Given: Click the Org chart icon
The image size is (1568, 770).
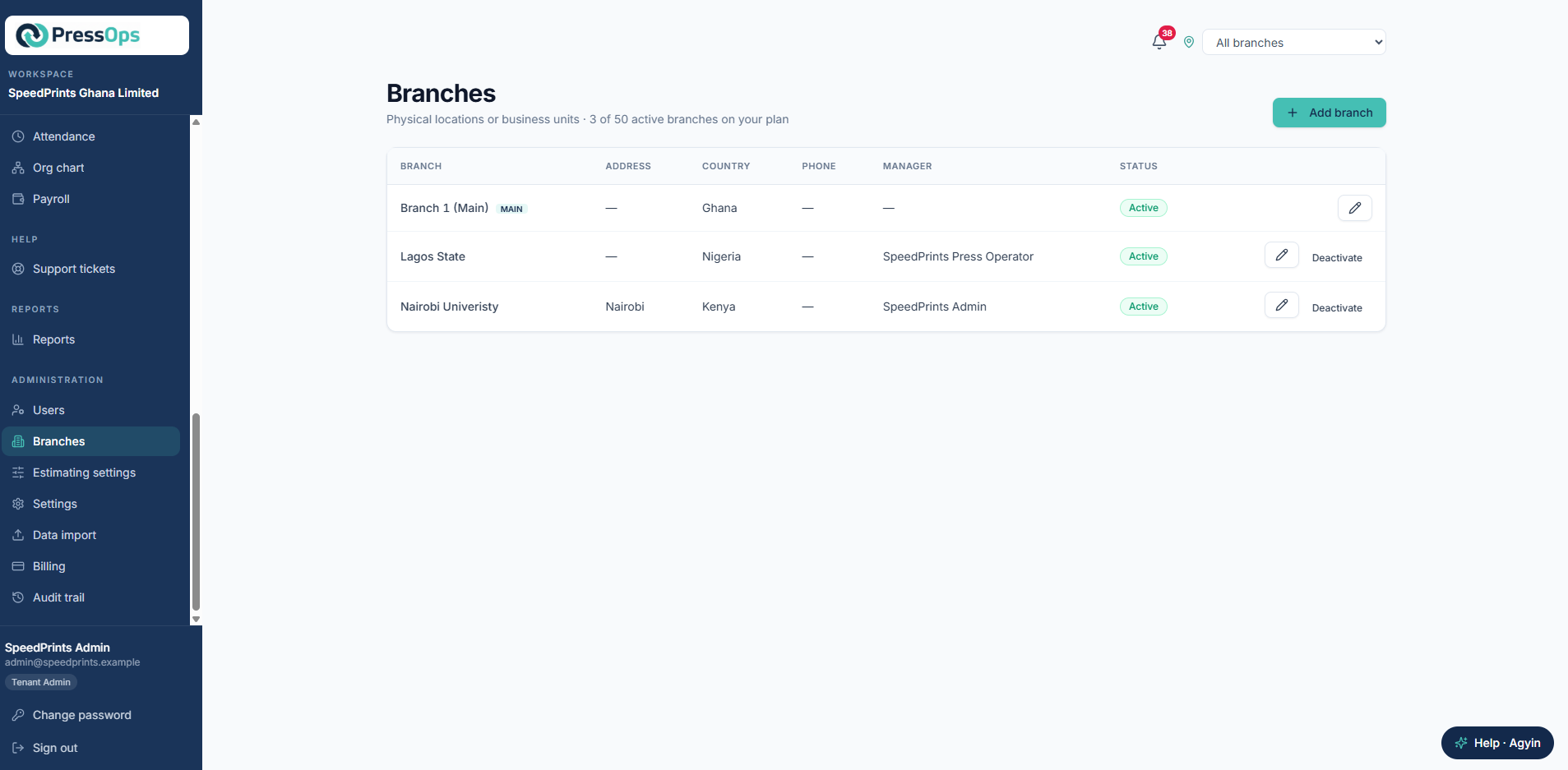Looking at the screenshot, I should click(x=18, y=168).
